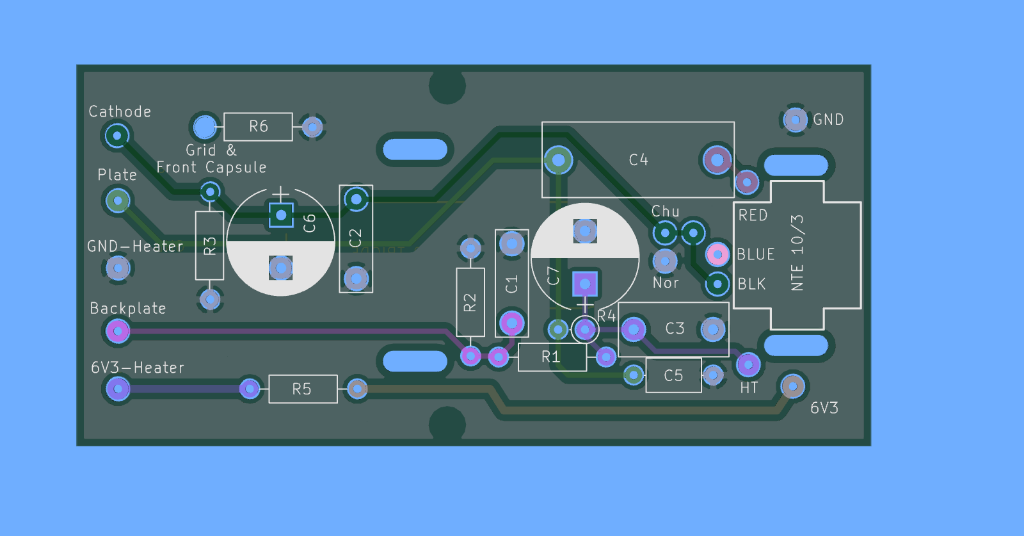Select resistor R6 body
Image resolution: width=1024 pixels, height=536 pixels.
click(x=258, y=127)
